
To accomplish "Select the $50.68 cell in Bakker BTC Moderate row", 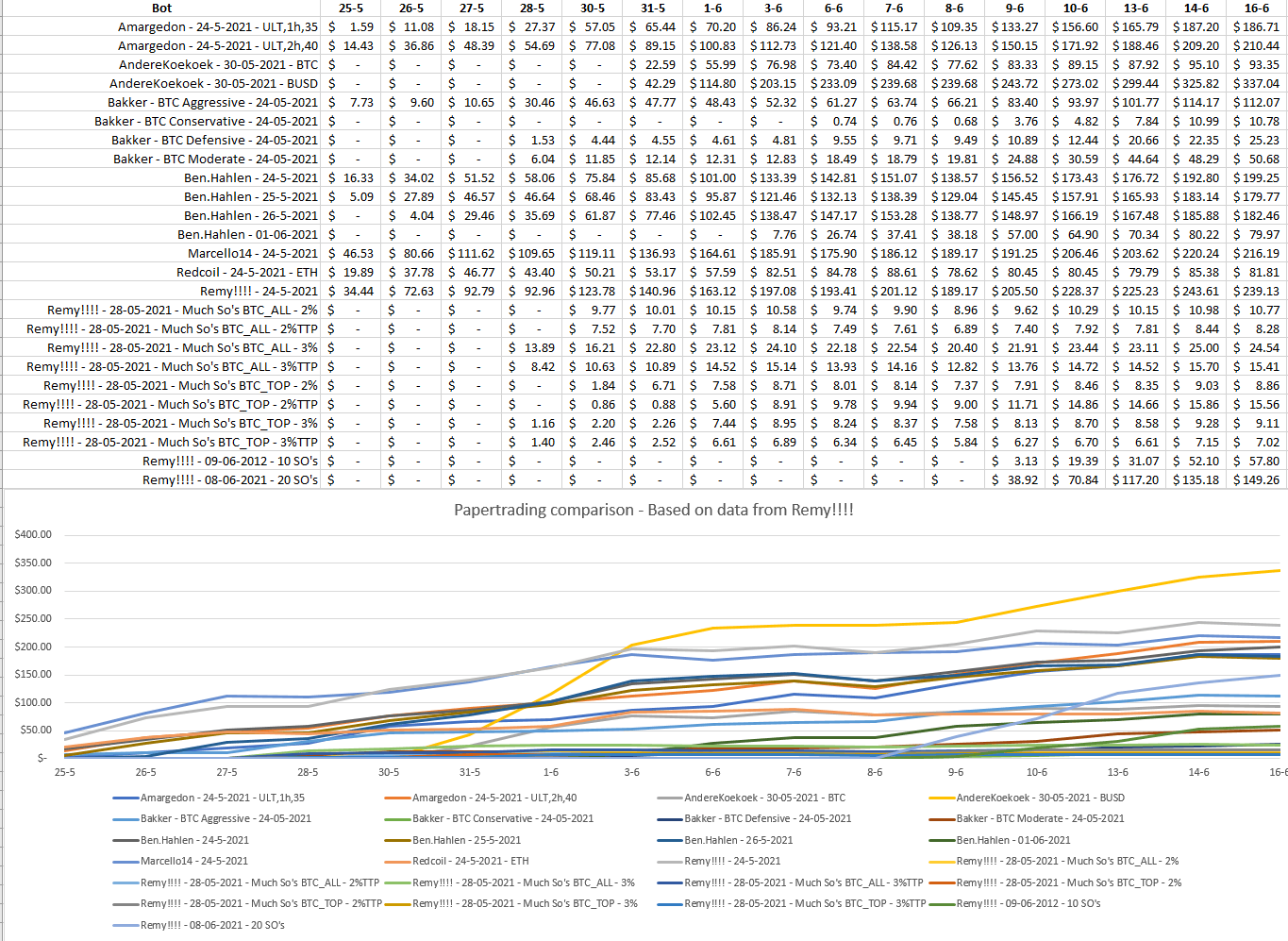I will pos(1257,160).
